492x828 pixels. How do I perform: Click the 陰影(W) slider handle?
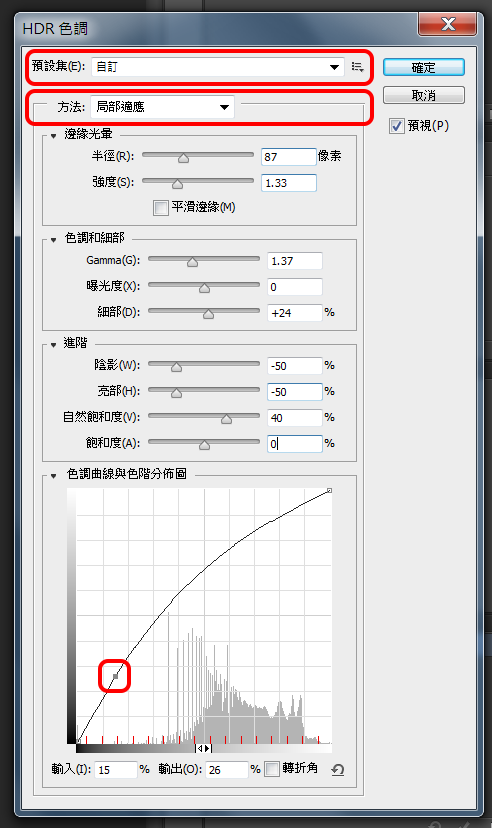coord(176,366)
